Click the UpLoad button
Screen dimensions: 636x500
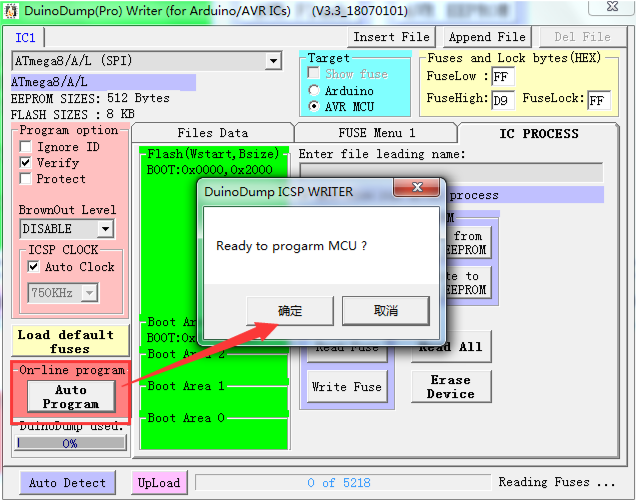click(159, 483)
